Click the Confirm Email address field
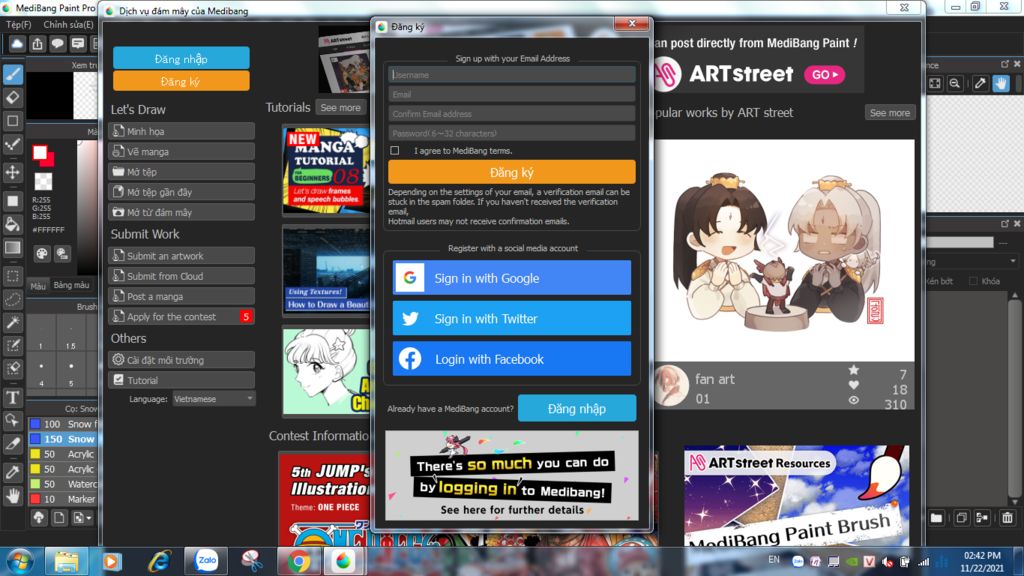Screen dimensions: 1024x576 [511, 114]
